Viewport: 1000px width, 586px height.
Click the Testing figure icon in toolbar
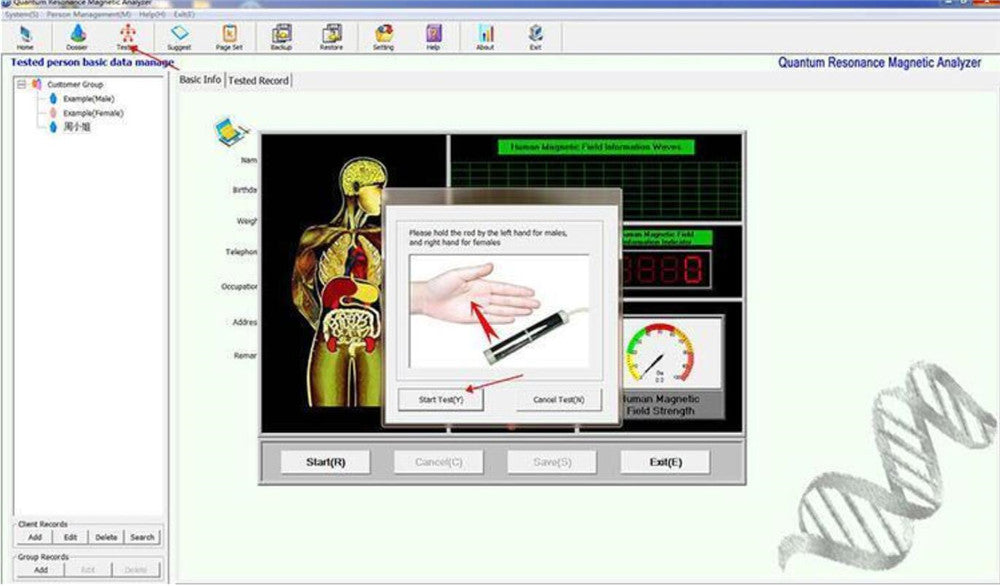pos(127,37)
